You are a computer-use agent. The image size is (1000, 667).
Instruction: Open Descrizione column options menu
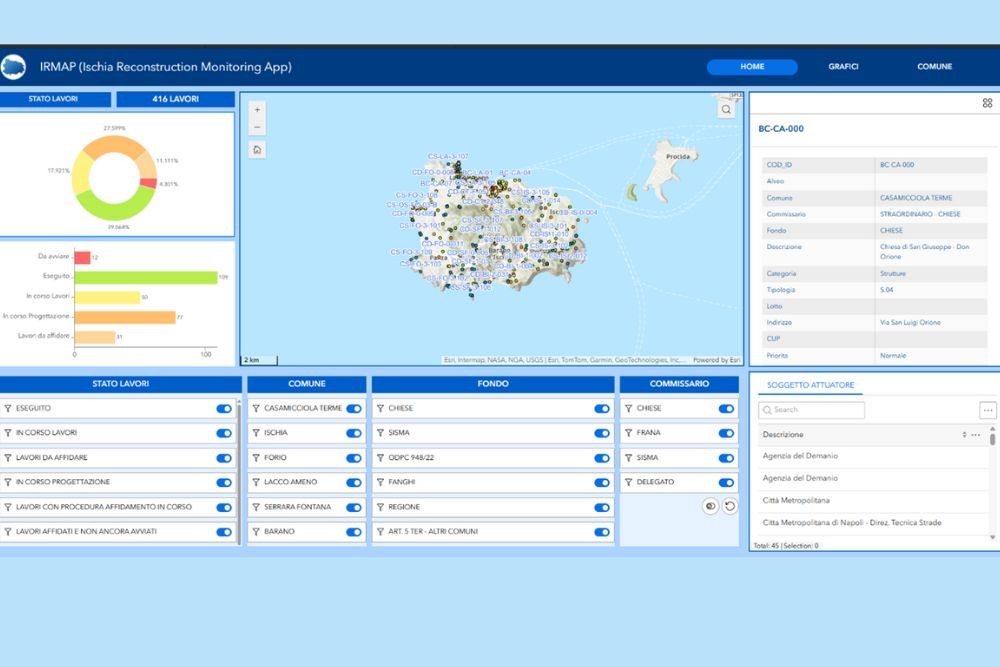(976, 435)
